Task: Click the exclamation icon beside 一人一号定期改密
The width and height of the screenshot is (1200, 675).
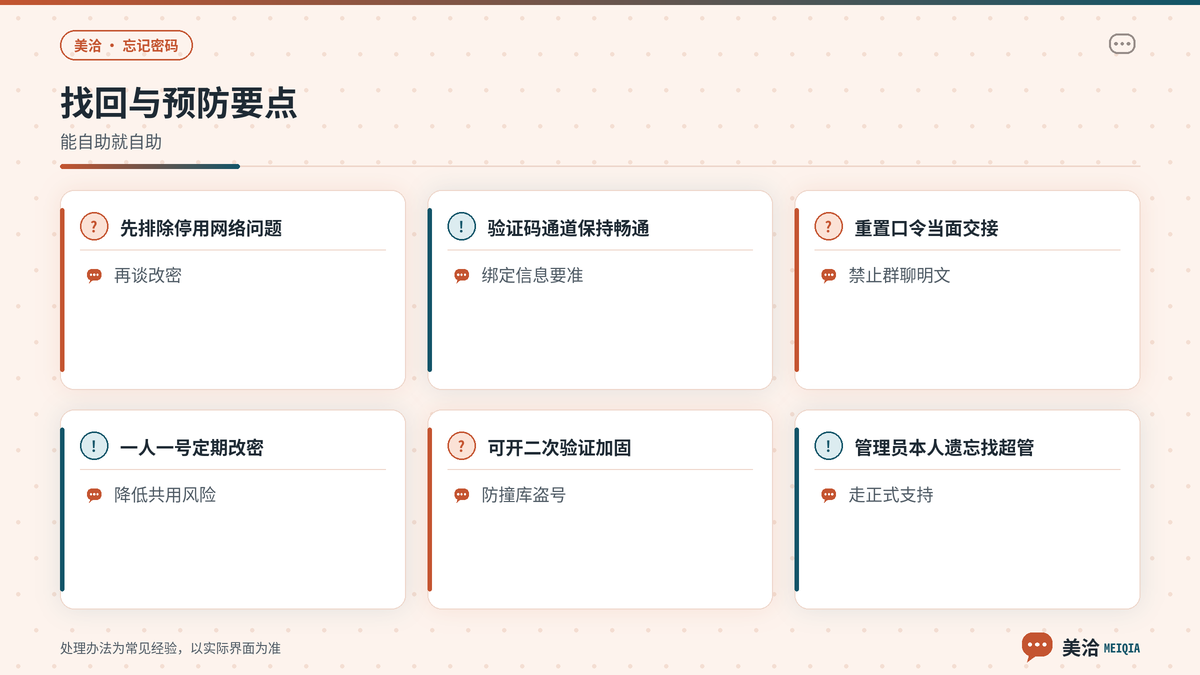Action: 94,446
